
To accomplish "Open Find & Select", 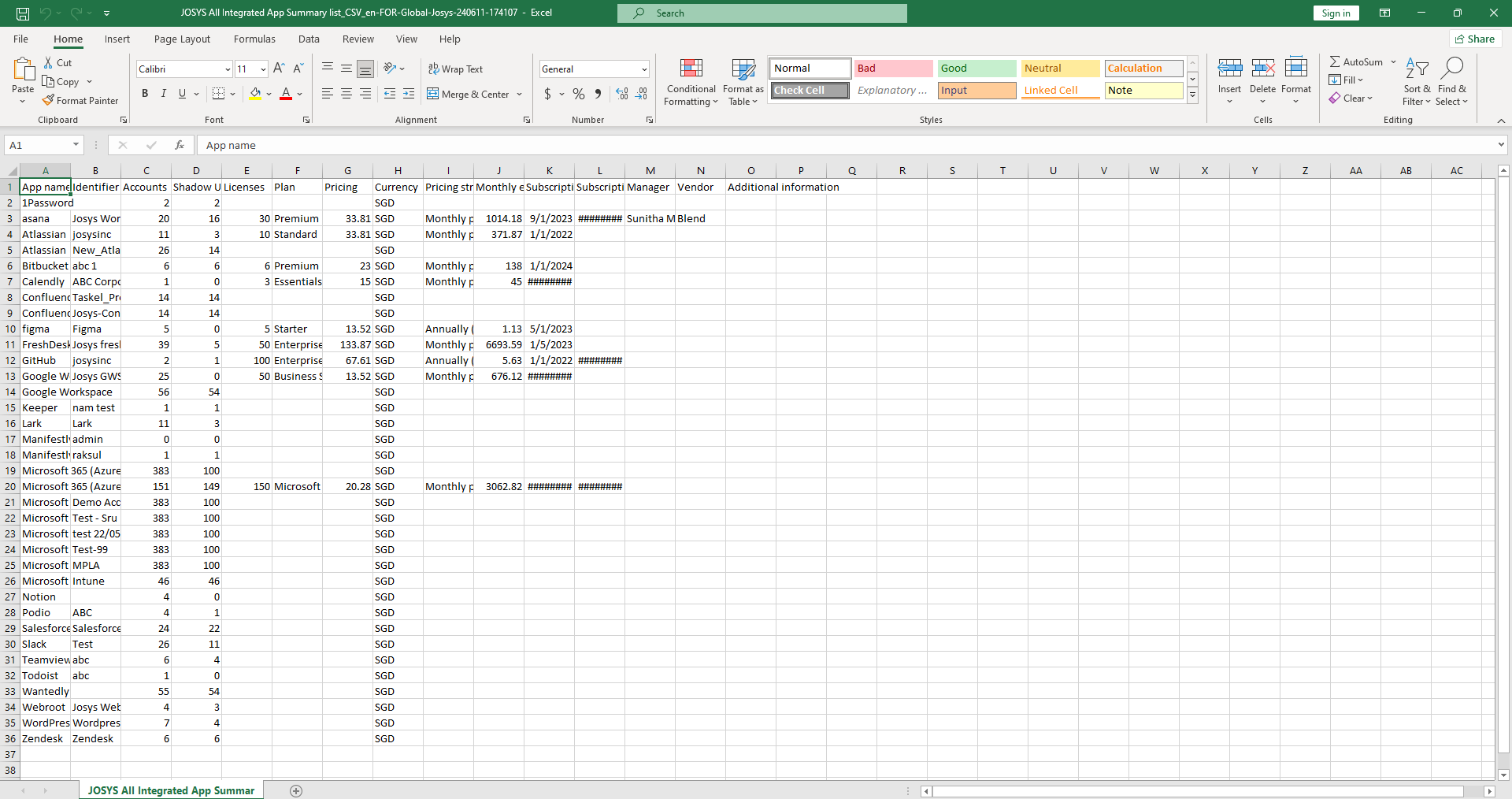I will [x=1451, y=82].
